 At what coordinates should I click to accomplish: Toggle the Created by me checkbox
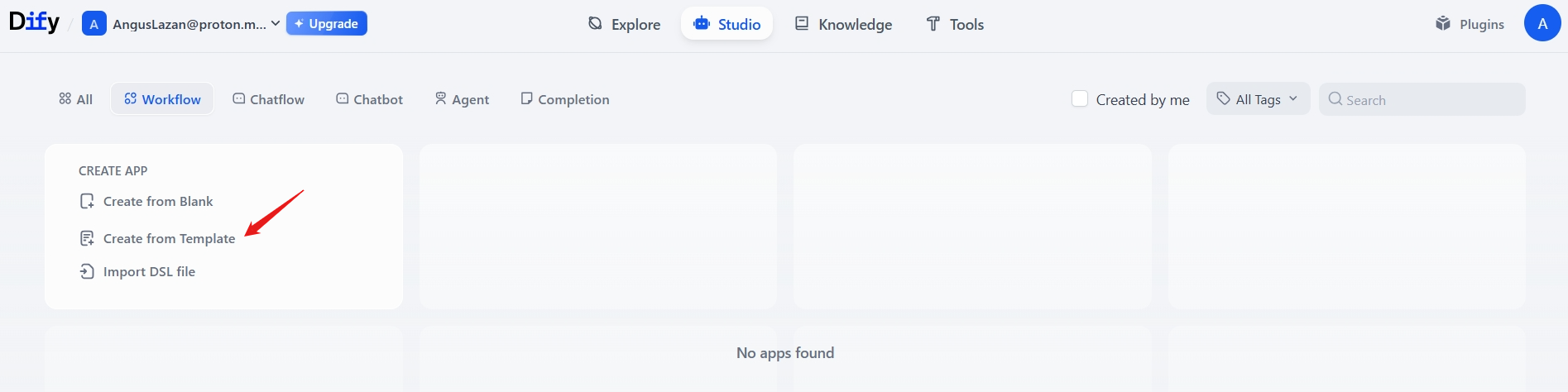[1079, 99]
